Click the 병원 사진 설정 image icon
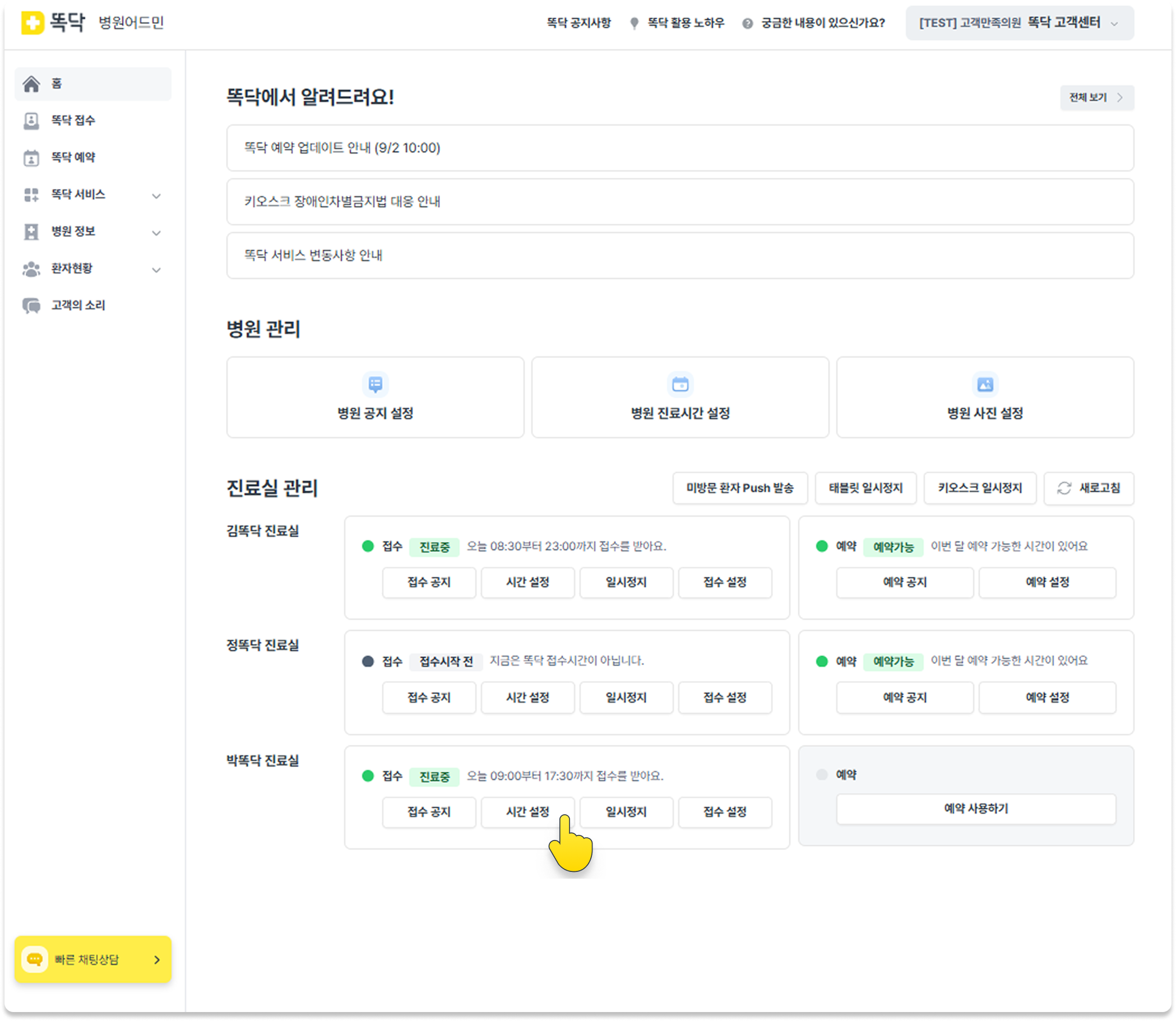This screenshot has width=1176, height=1021. pos(984,384)
